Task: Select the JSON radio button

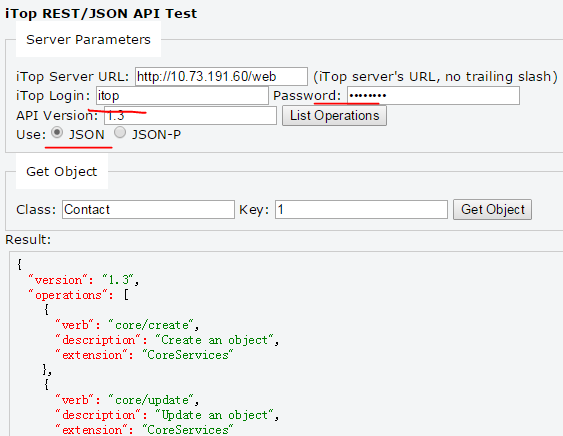Action: pyautogui.click(x=57, y=133)
